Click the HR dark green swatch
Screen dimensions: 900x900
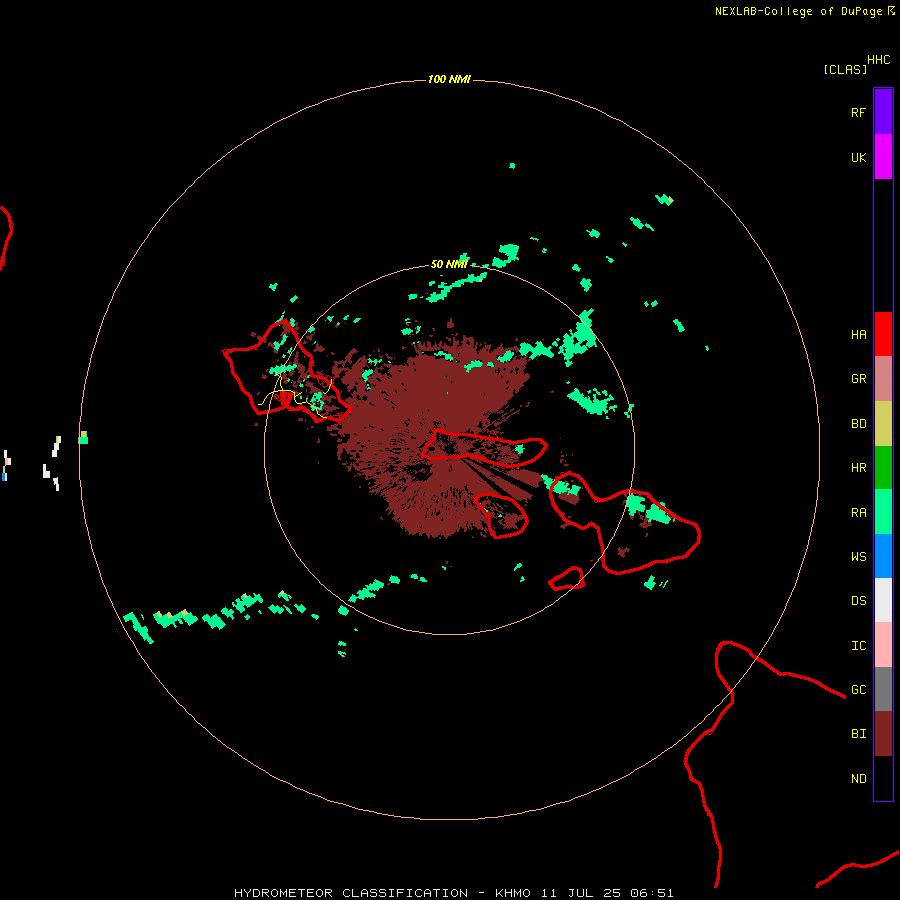[x=883, y=468]
